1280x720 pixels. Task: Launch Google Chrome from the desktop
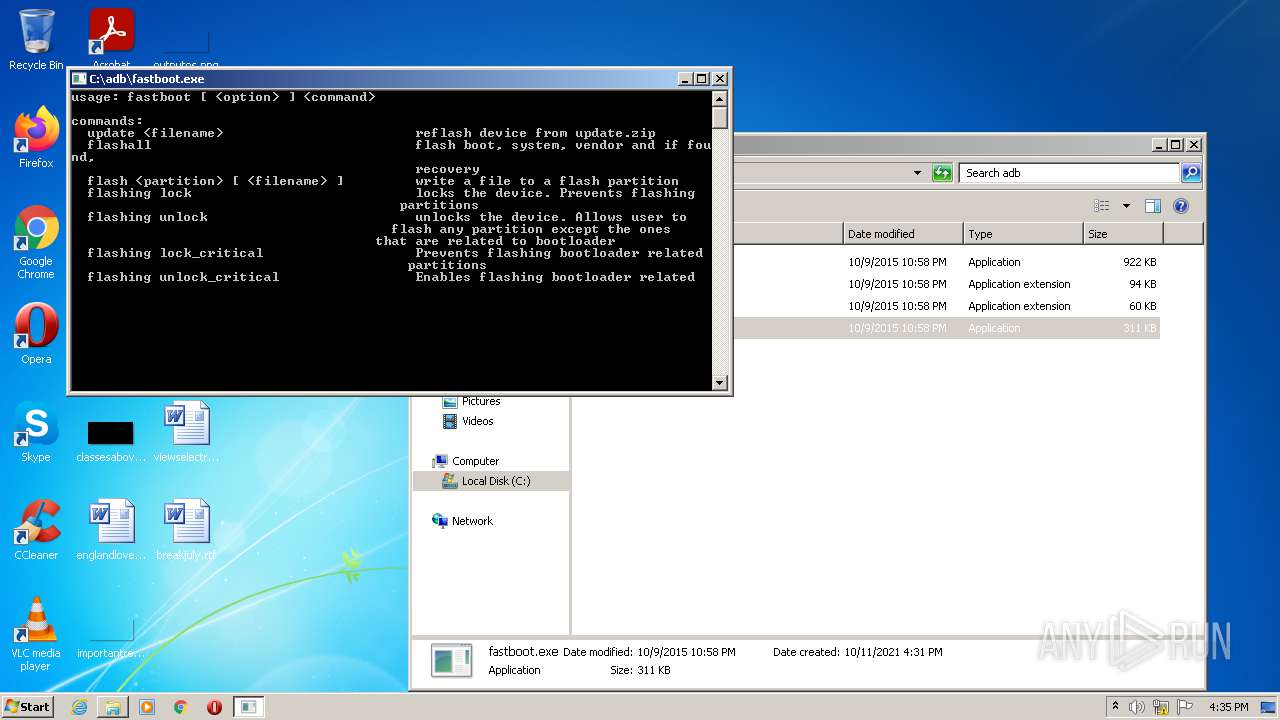(x=36, y=241)
